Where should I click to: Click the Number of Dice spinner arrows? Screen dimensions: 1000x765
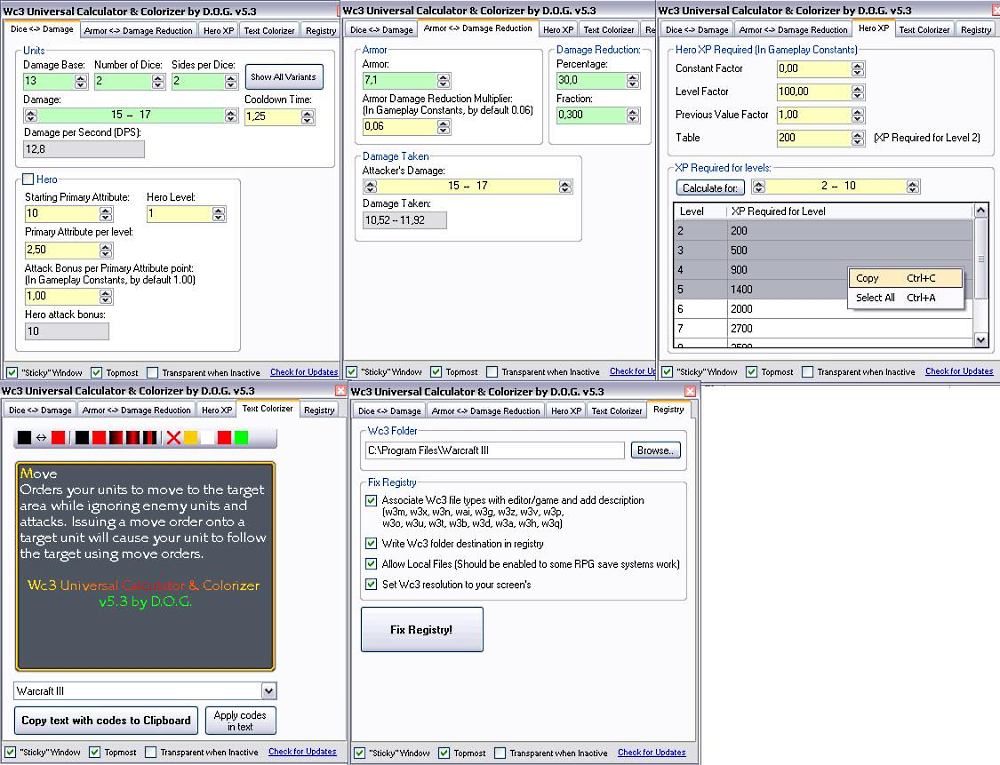[x=159, y=81]
